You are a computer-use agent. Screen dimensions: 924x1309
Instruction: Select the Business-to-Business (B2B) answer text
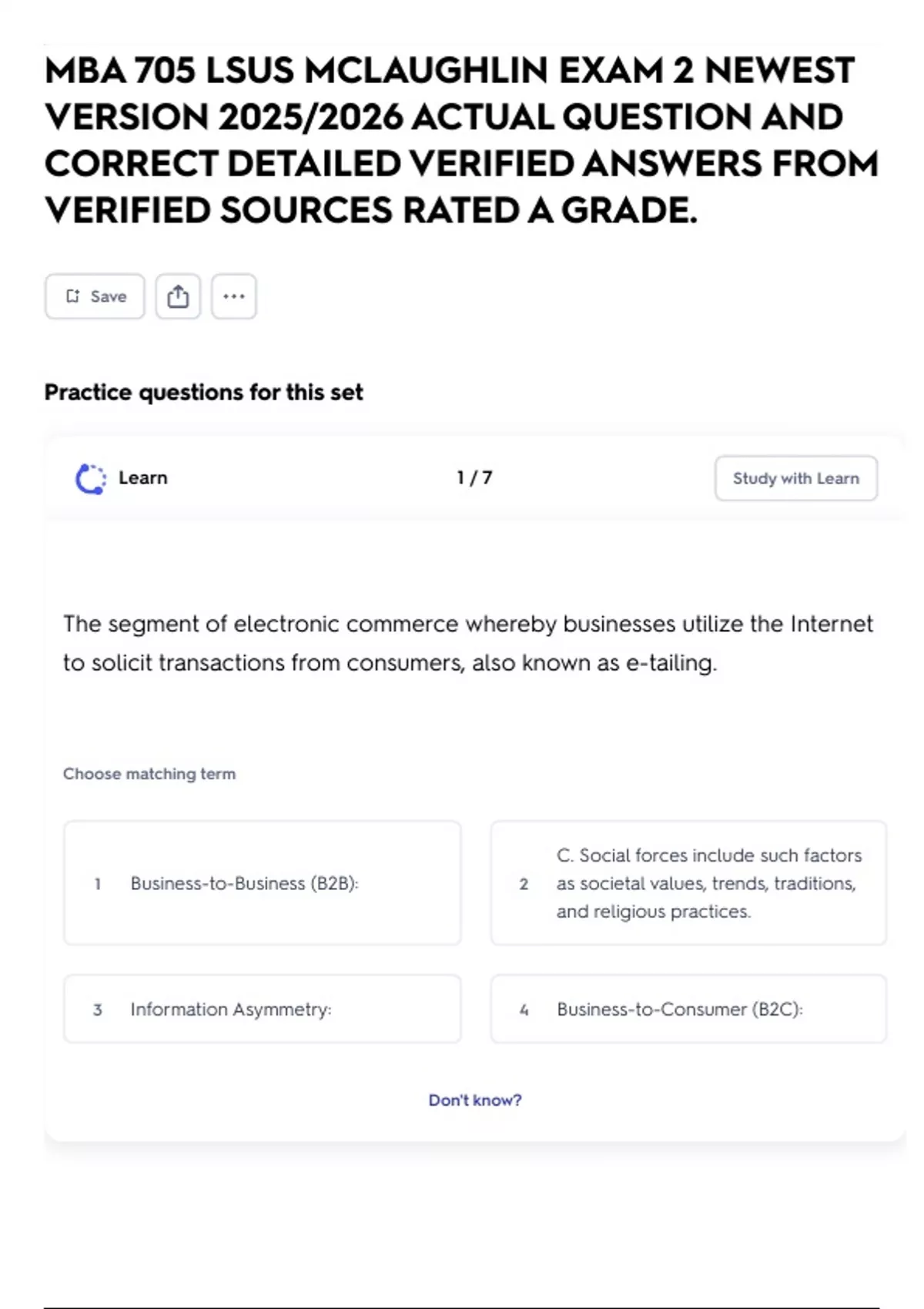coord(244,883)
